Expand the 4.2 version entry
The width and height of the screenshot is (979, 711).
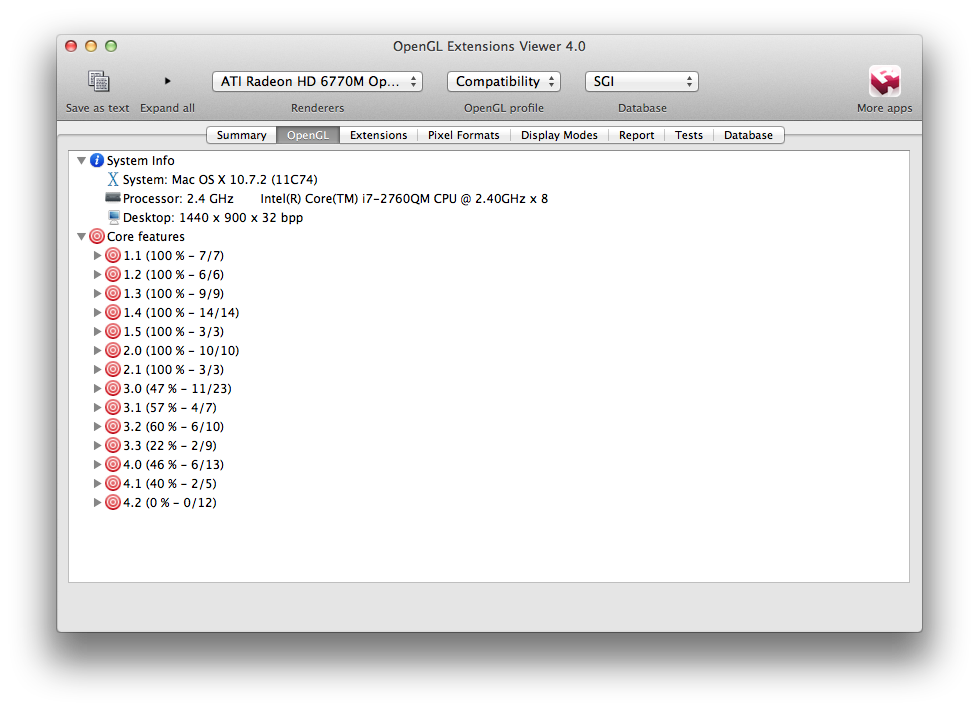(x=98, y=503)
